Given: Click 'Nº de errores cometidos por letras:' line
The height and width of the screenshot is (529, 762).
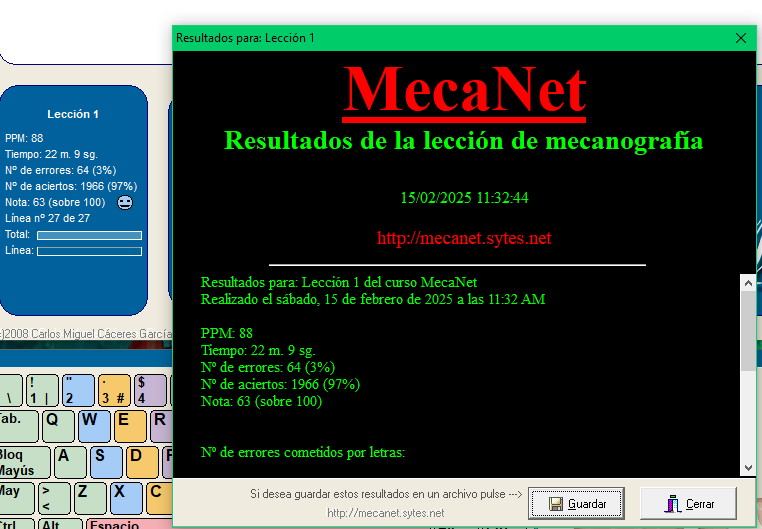Looking at the screenshot, I should [303, 452].
